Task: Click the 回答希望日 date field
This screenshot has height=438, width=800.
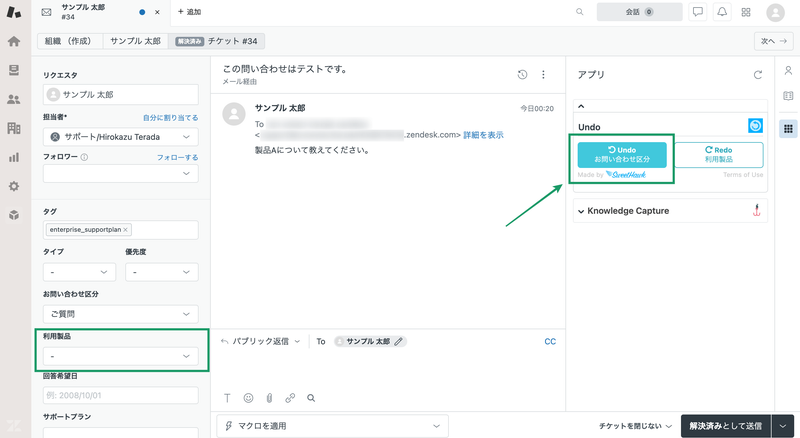Action: (121, 395)
